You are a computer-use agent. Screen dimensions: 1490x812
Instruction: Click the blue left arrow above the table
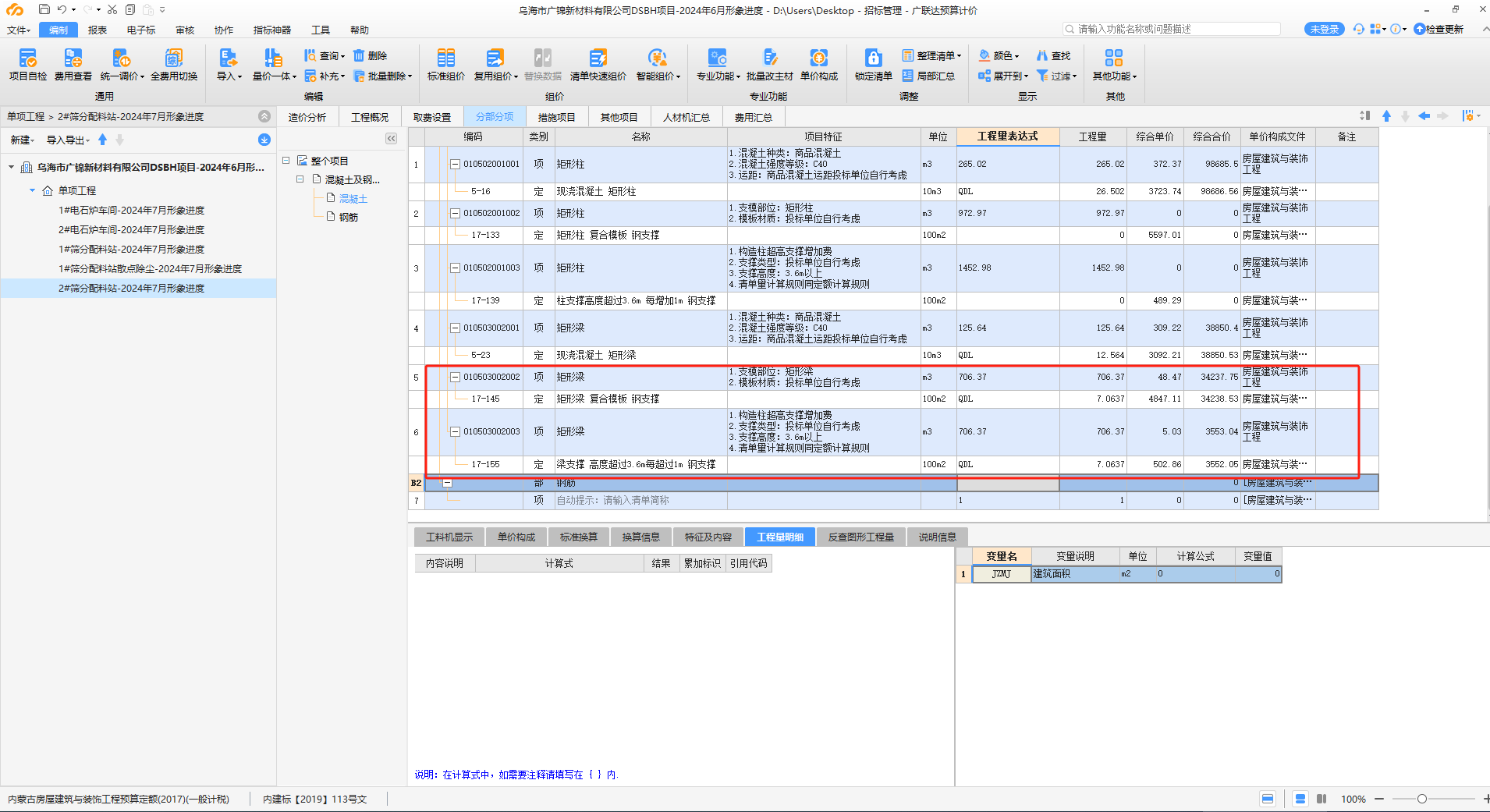click(x=1424, y=116)
